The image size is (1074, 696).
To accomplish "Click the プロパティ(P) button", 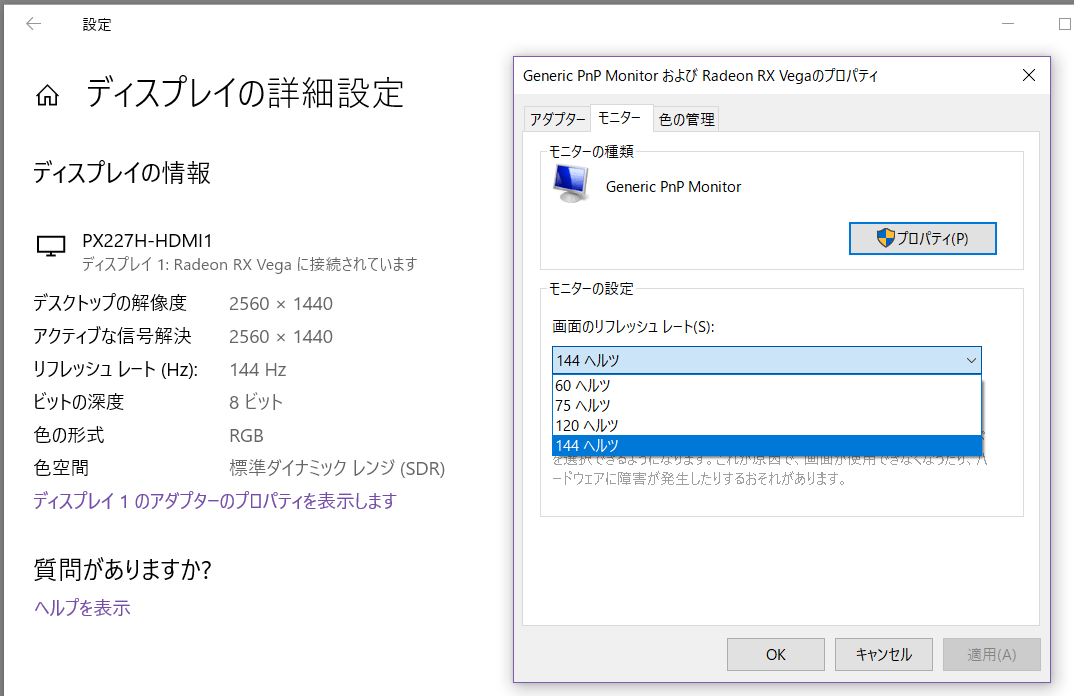I will point(923,238).
